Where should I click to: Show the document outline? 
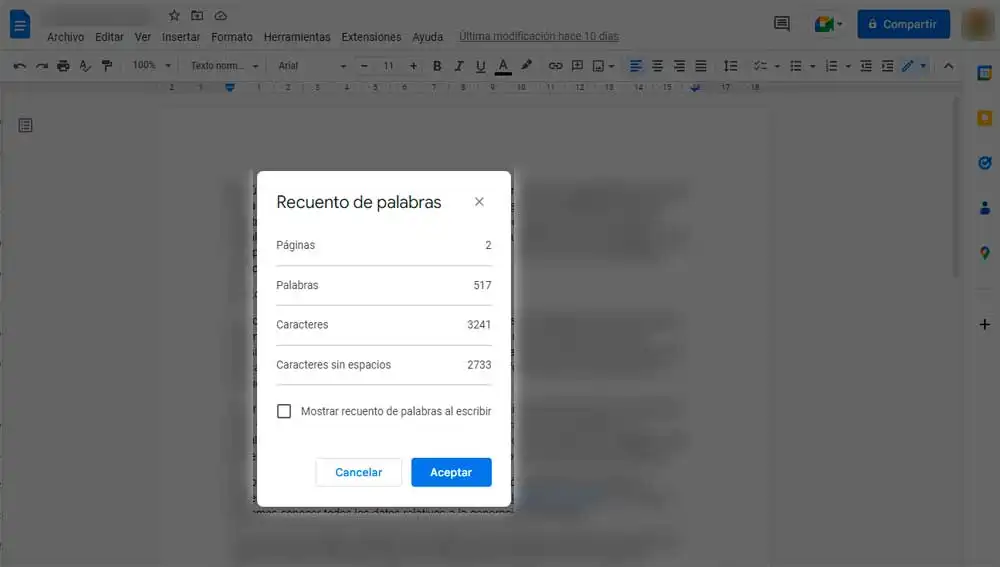click(x=26, y=126)
